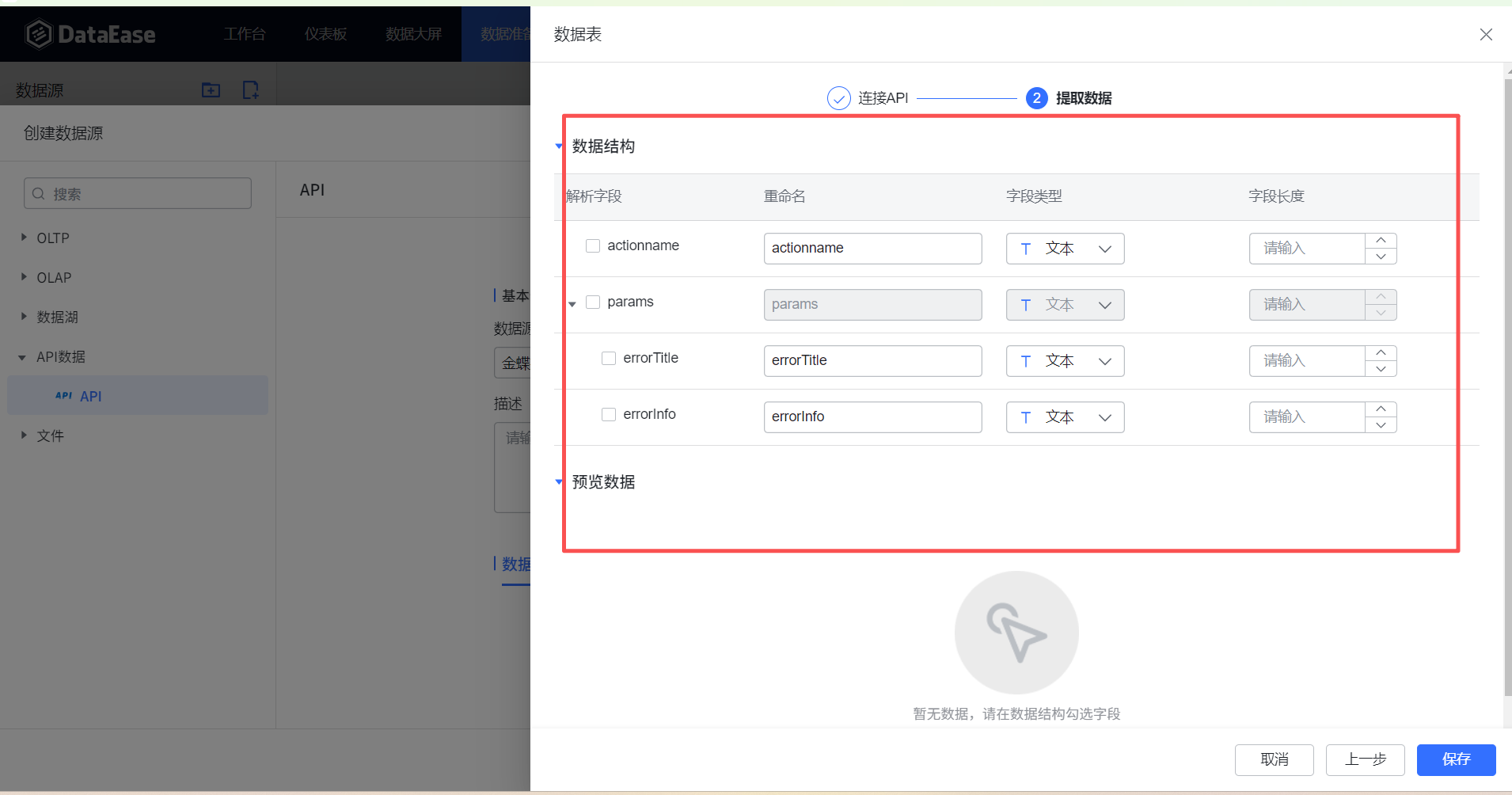The height and width of the screenshot is (795, 1512).
Task: Open the actionname field type dropdown
Action: click(x=1065, y=249)
